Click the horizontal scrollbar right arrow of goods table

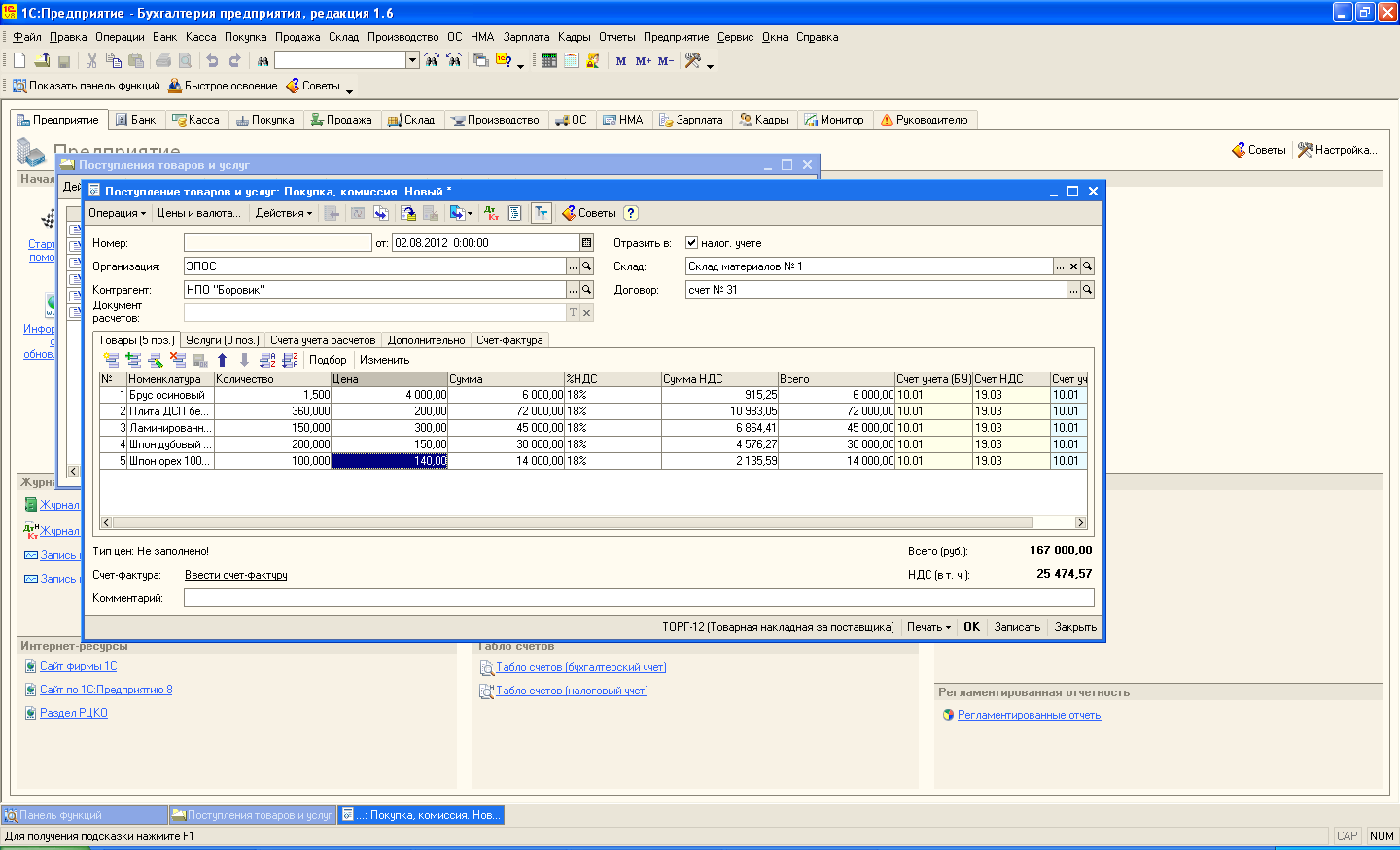[x=1080, y=523]
